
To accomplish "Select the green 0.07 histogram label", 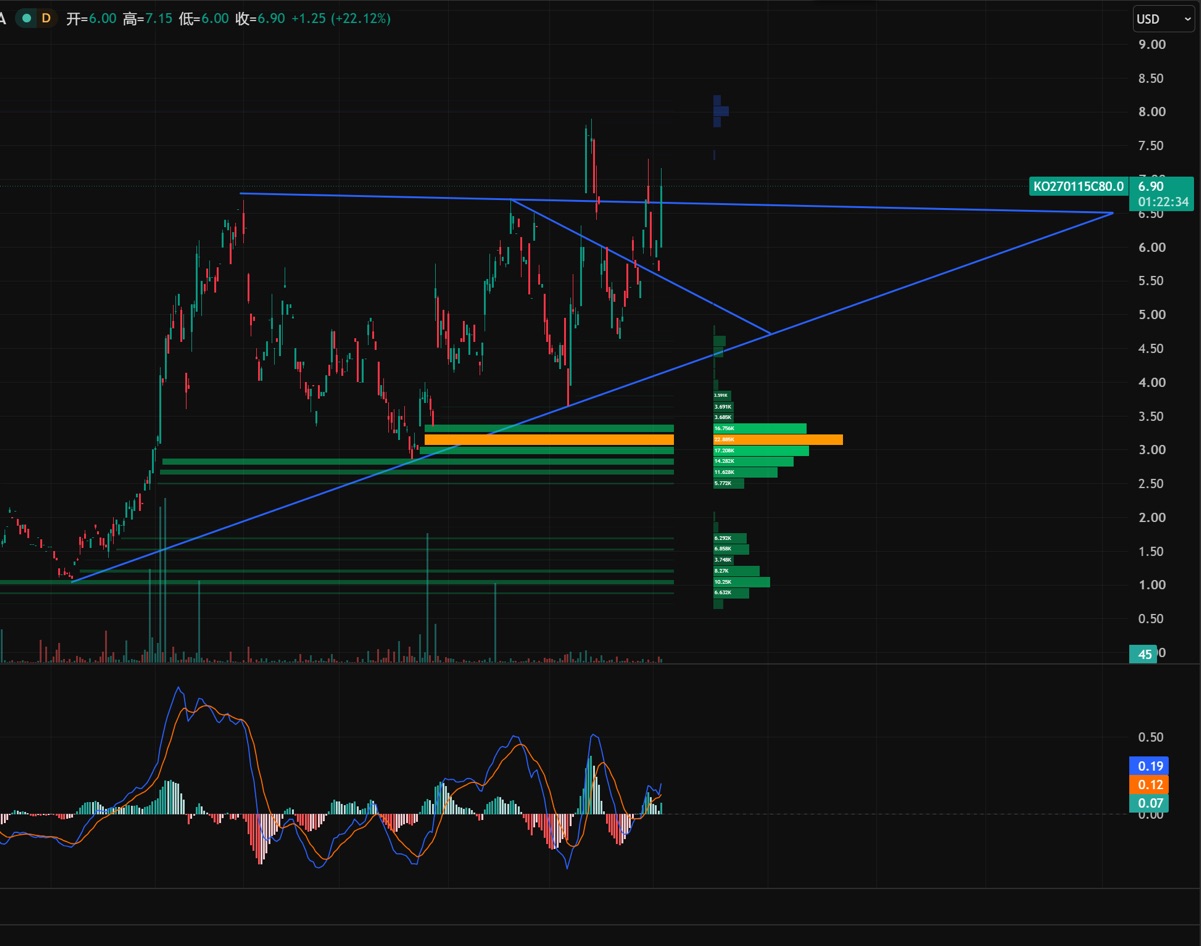I will 1148,804.
